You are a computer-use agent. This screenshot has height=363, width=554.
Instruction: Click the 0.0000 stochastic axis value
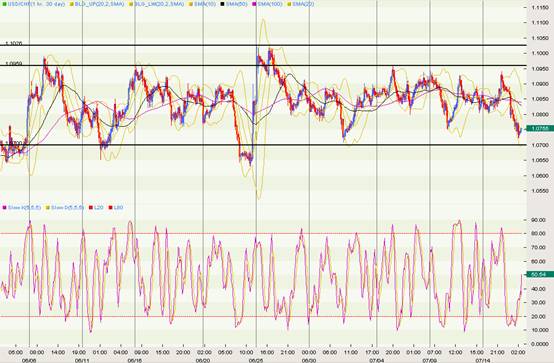point(540,344)
